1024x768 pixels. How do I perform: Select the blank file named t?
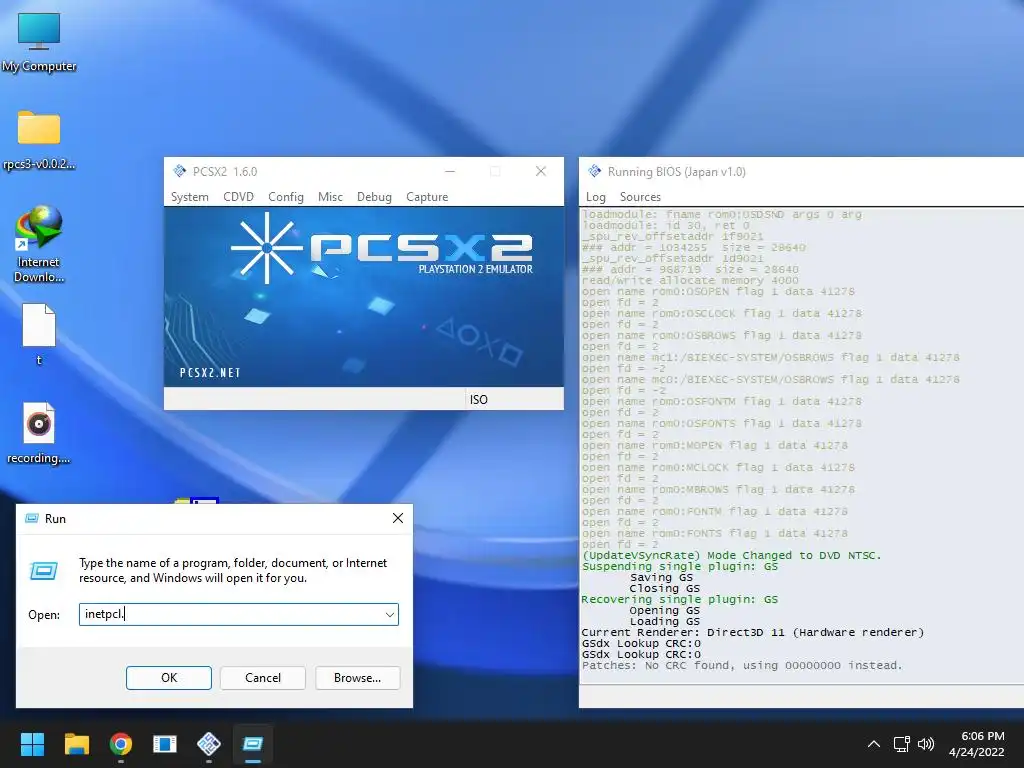click(x=39, y=334)
